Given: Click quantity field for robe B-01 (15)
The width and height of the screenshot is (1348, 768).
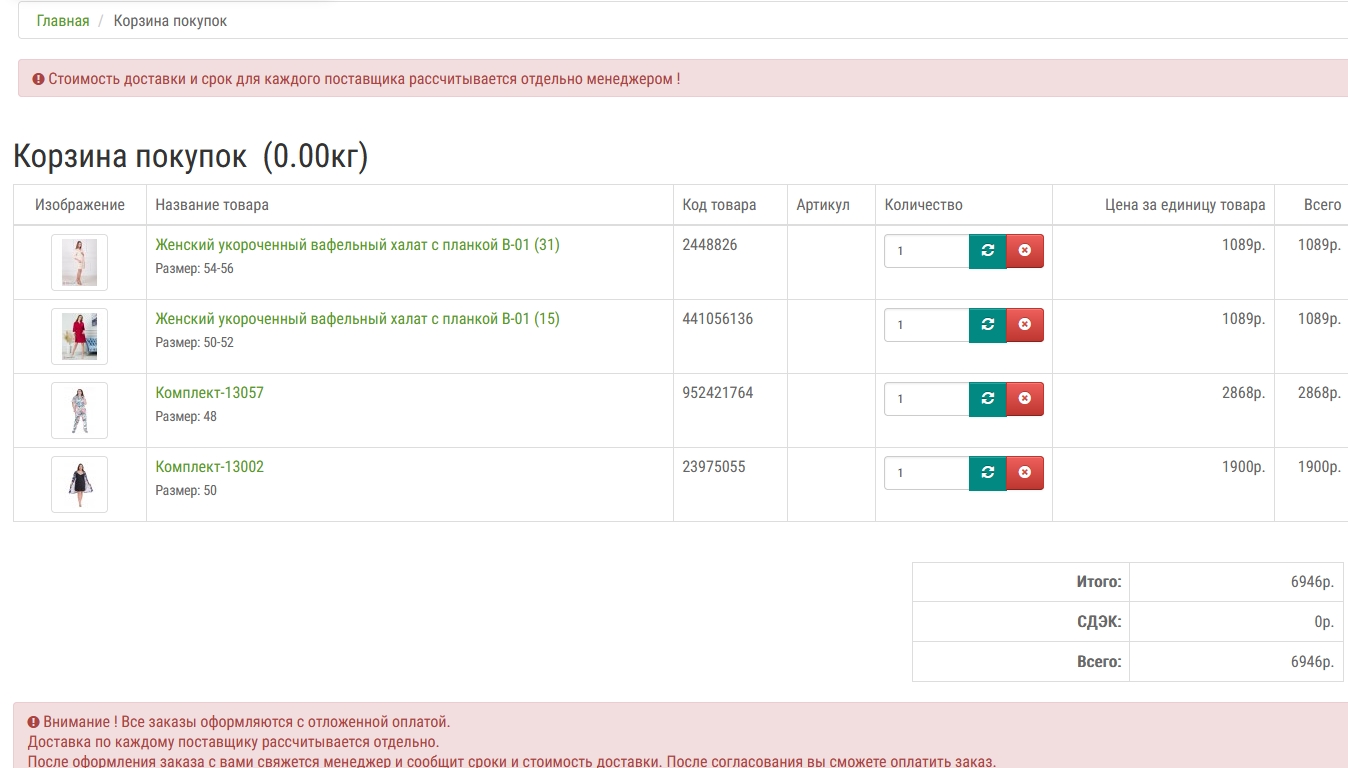Looking at the screenshot, I should point(926,325).
